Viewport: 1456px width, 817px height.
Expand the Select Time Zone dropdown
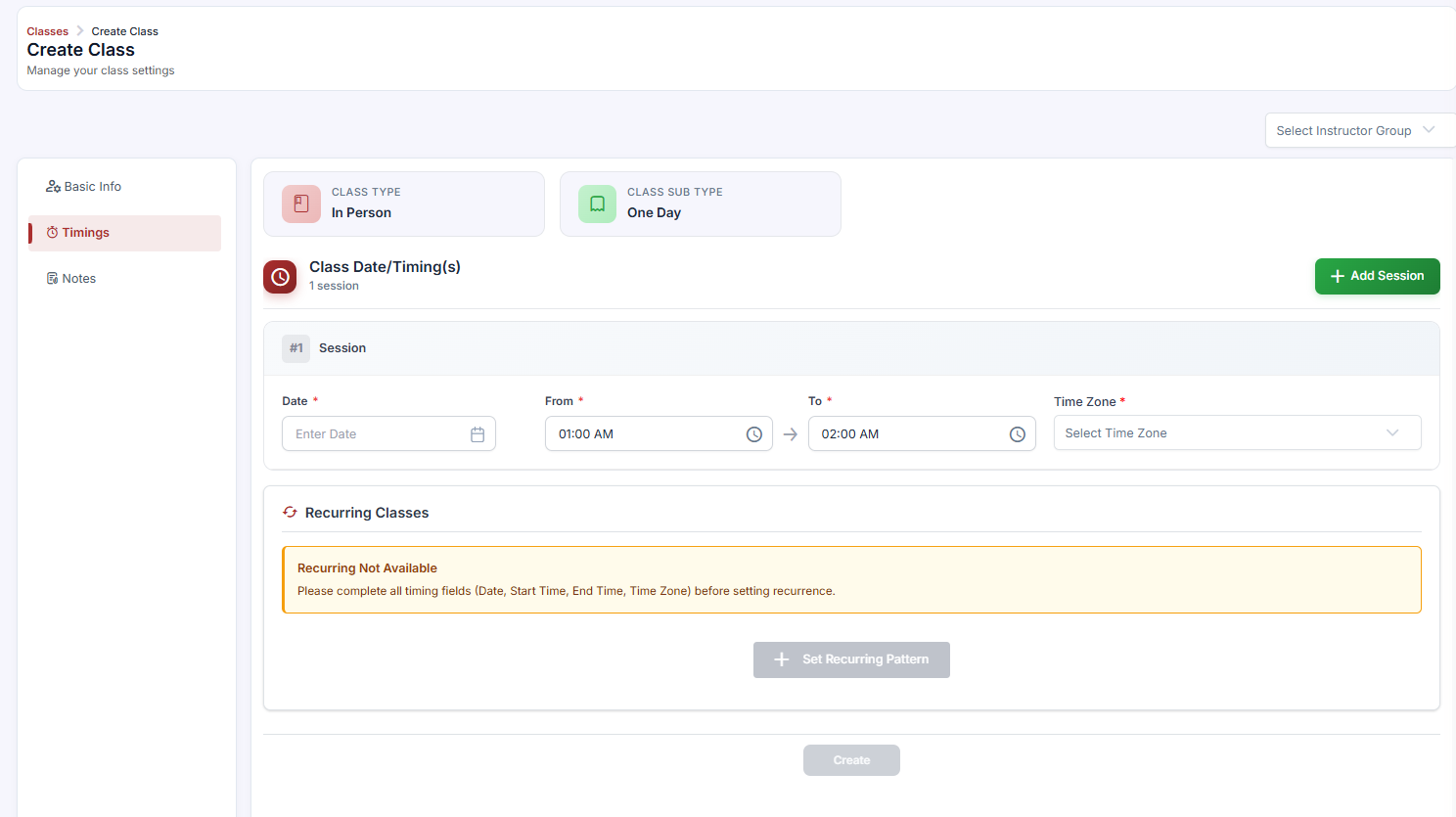[1237, 432]
